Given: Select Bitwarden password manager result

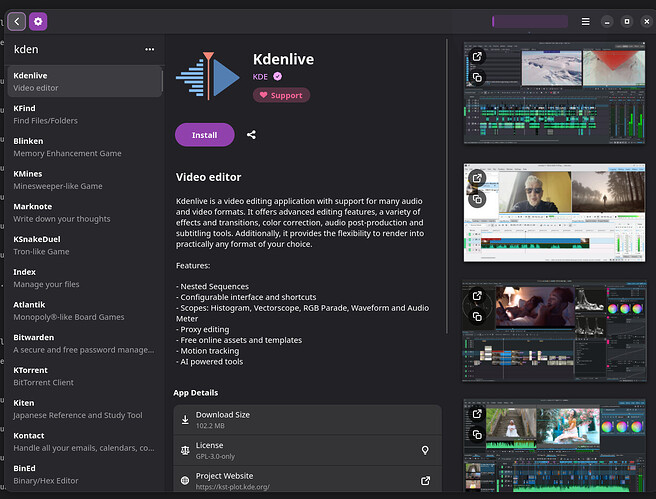Looking at the screenshot, I should (85, 343).
